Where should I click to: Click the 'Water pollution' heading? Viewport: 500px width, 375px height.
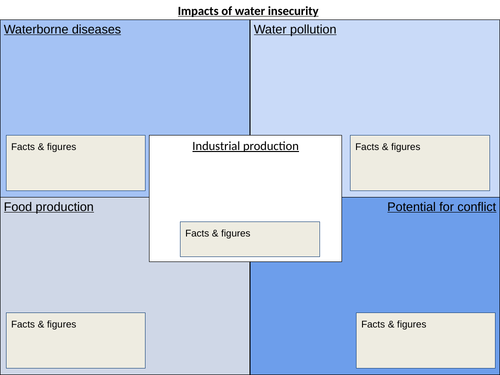[x=295, y=30]
